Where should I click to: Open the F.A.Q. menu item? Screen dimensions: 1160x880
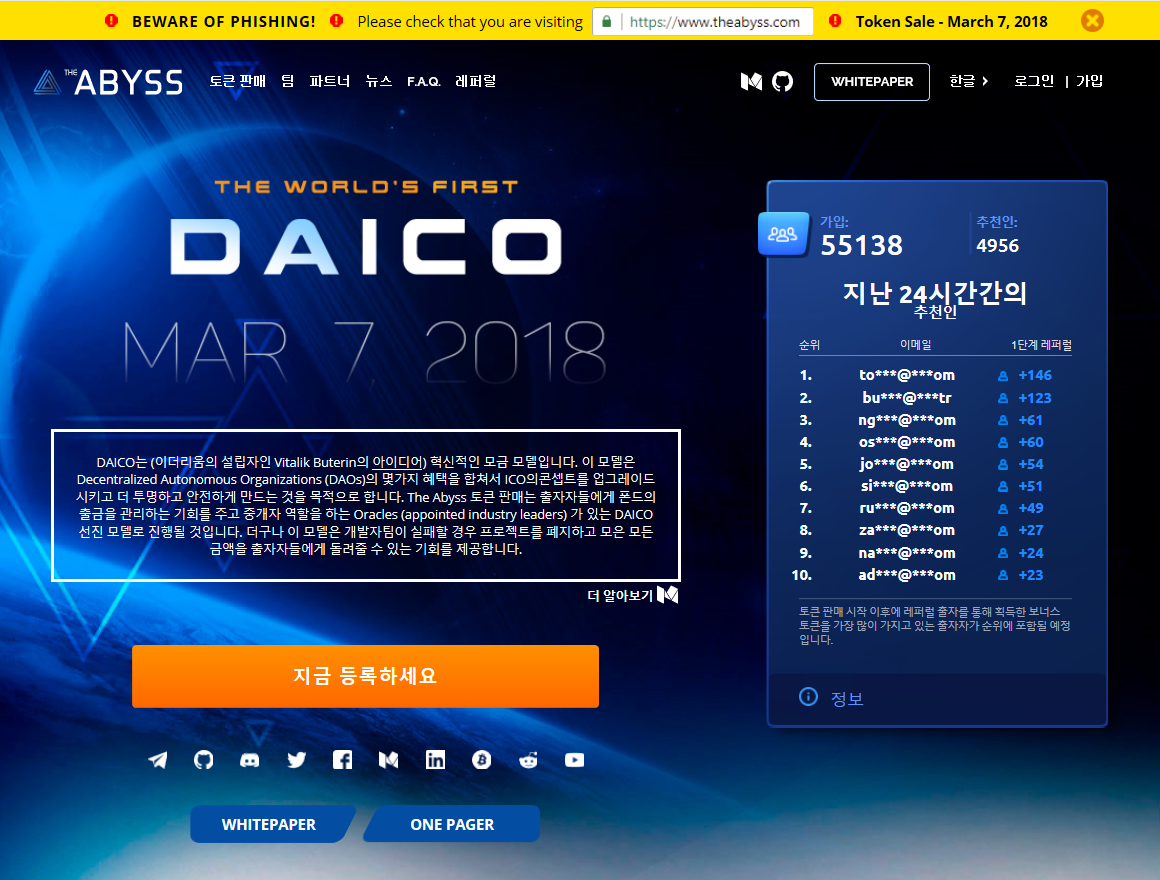[423, 81]
